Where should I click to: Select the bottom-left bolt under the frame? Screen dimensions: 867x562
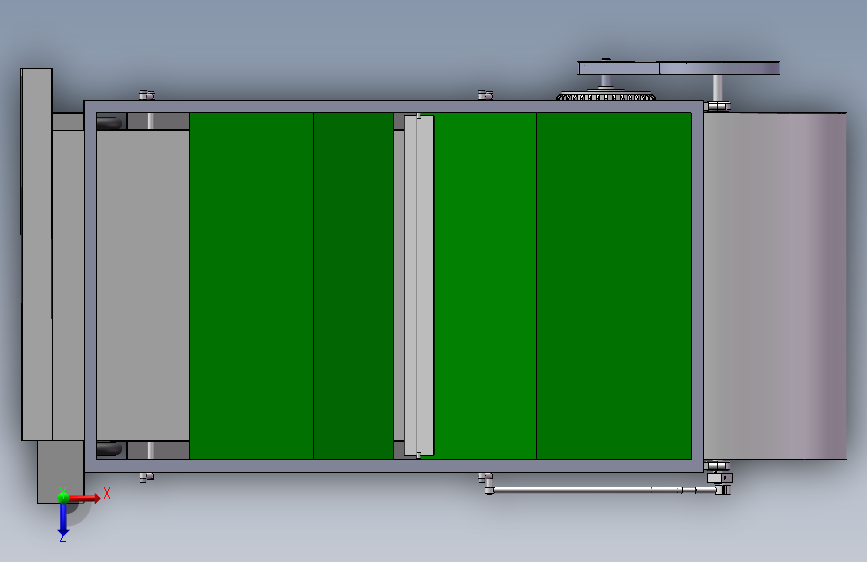point(147,477)
